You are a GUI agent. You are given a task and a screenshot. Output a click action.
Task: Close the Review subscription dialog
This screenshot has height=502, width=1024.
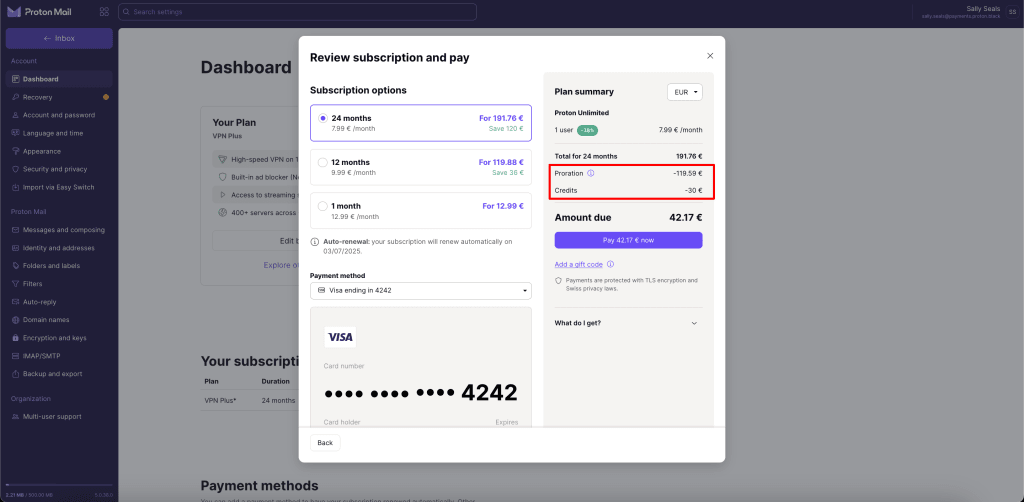710,56
